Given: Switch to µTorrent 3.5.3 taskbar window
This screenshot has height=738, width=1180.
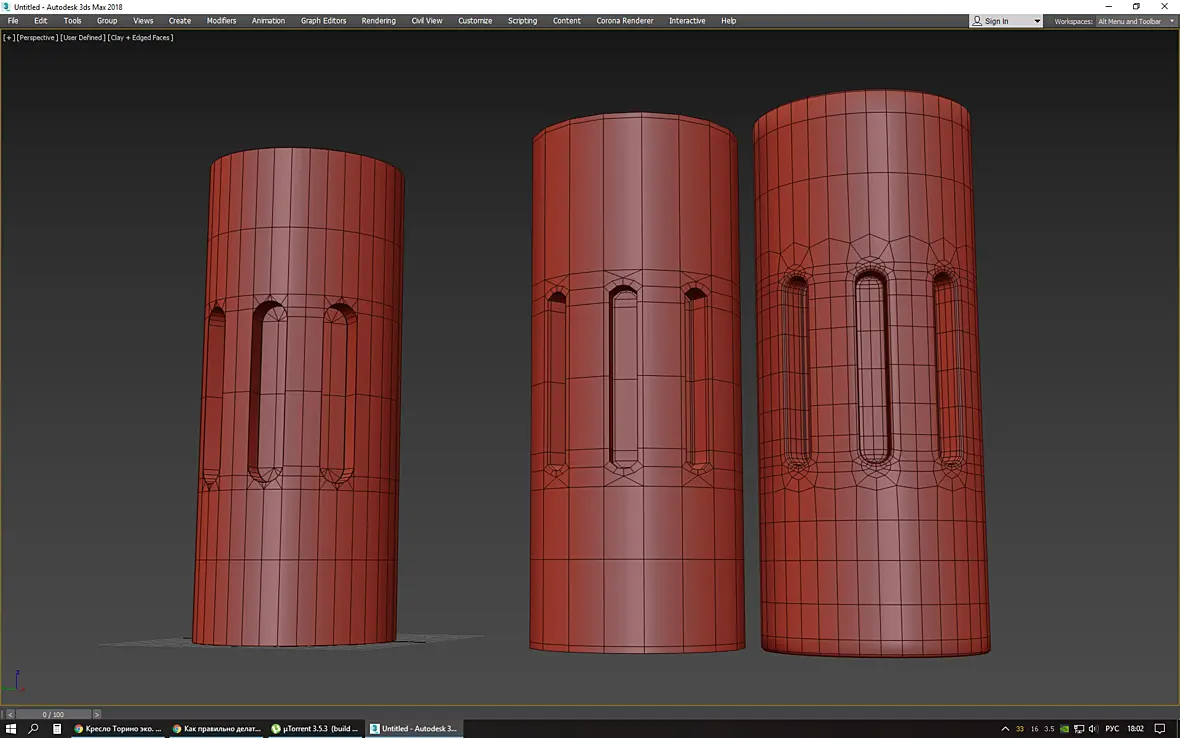Looking at the screenshot, I should coord(315,728).
